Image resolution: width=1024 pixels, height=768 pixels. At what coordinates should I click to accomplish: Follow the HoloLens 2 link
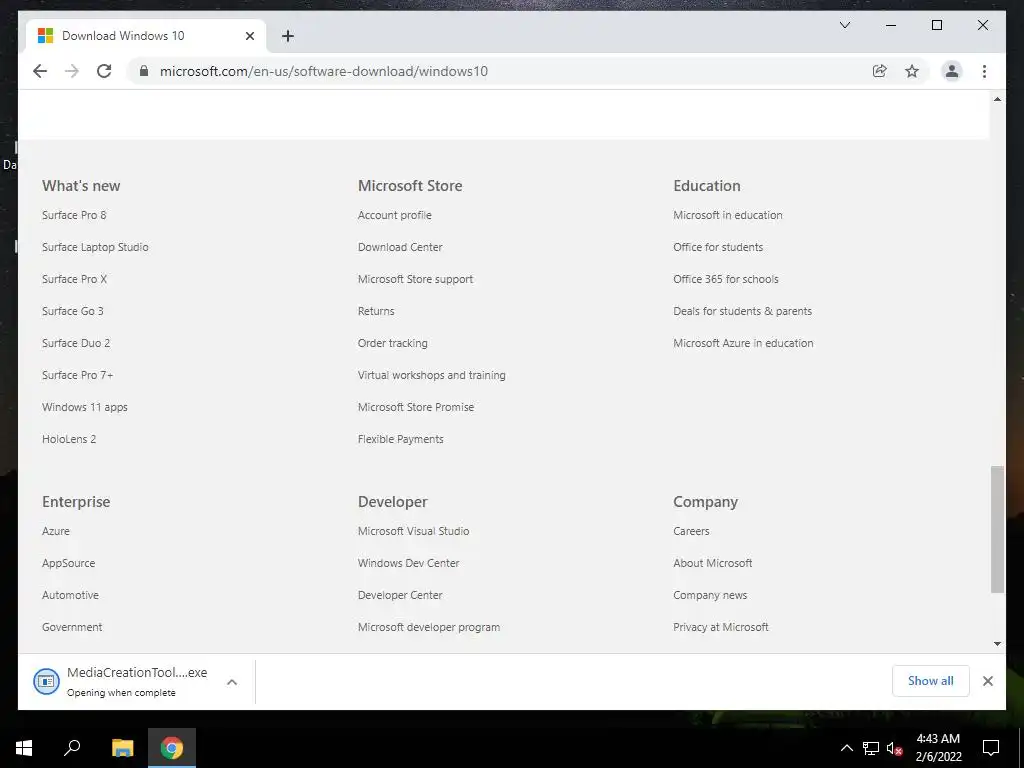pyautogui.click(x=69, y=439)
